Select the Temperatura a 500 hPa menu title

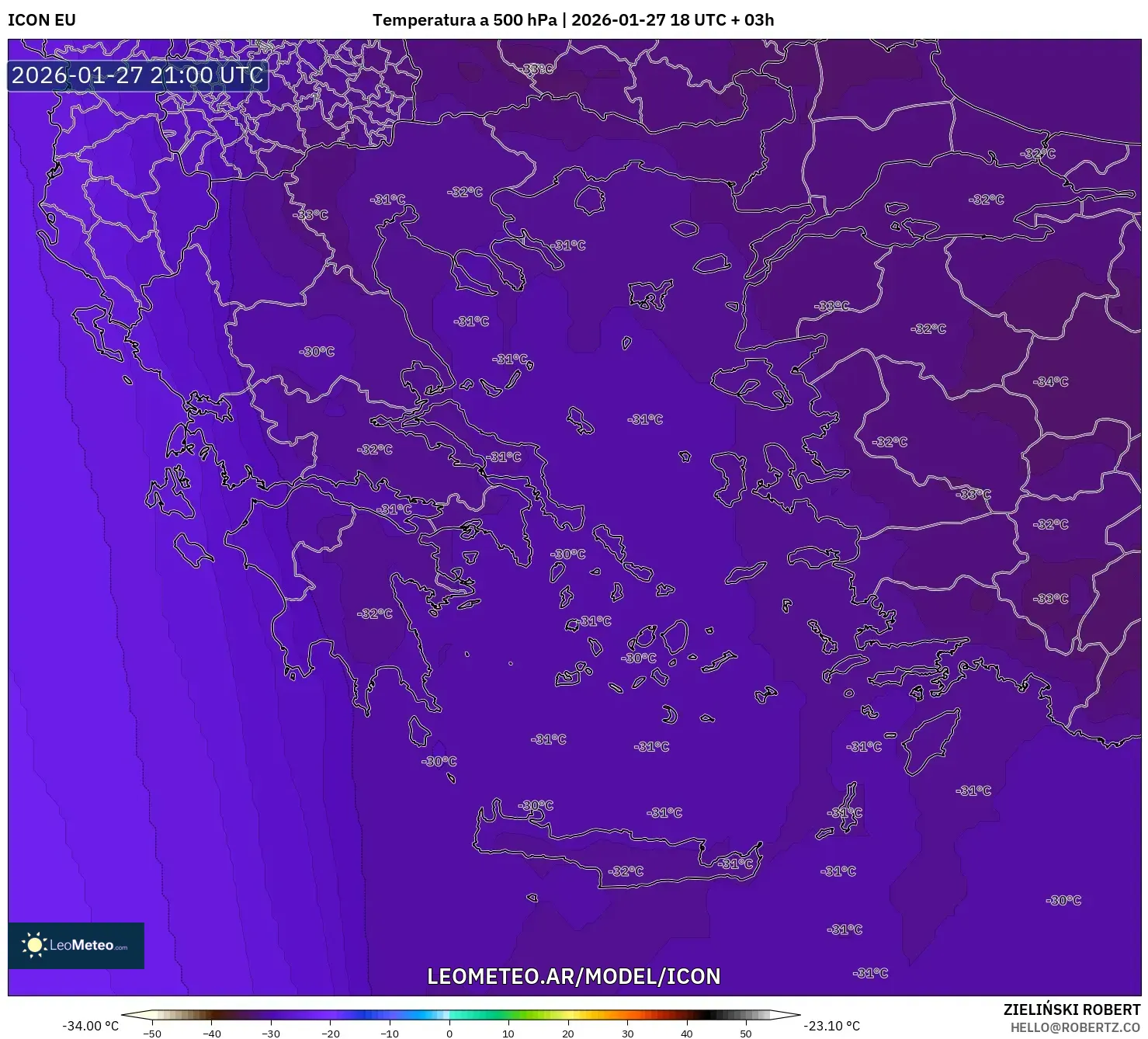466,19
